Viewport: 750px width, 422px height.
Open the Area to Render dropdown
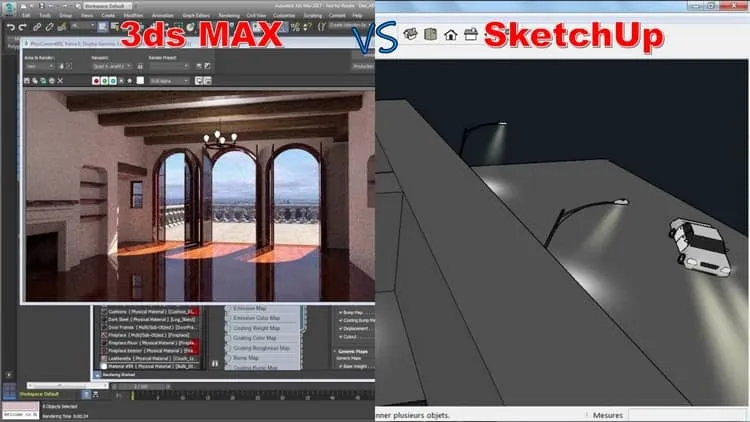tap(40, 66)
